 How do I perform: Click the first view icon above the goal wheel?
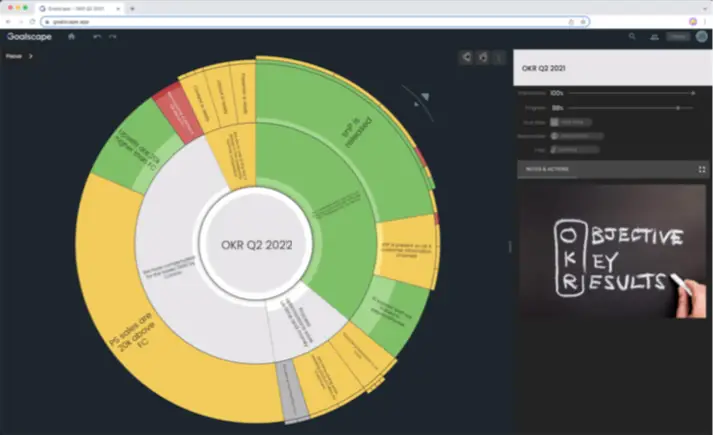click(x=466, y=57)
